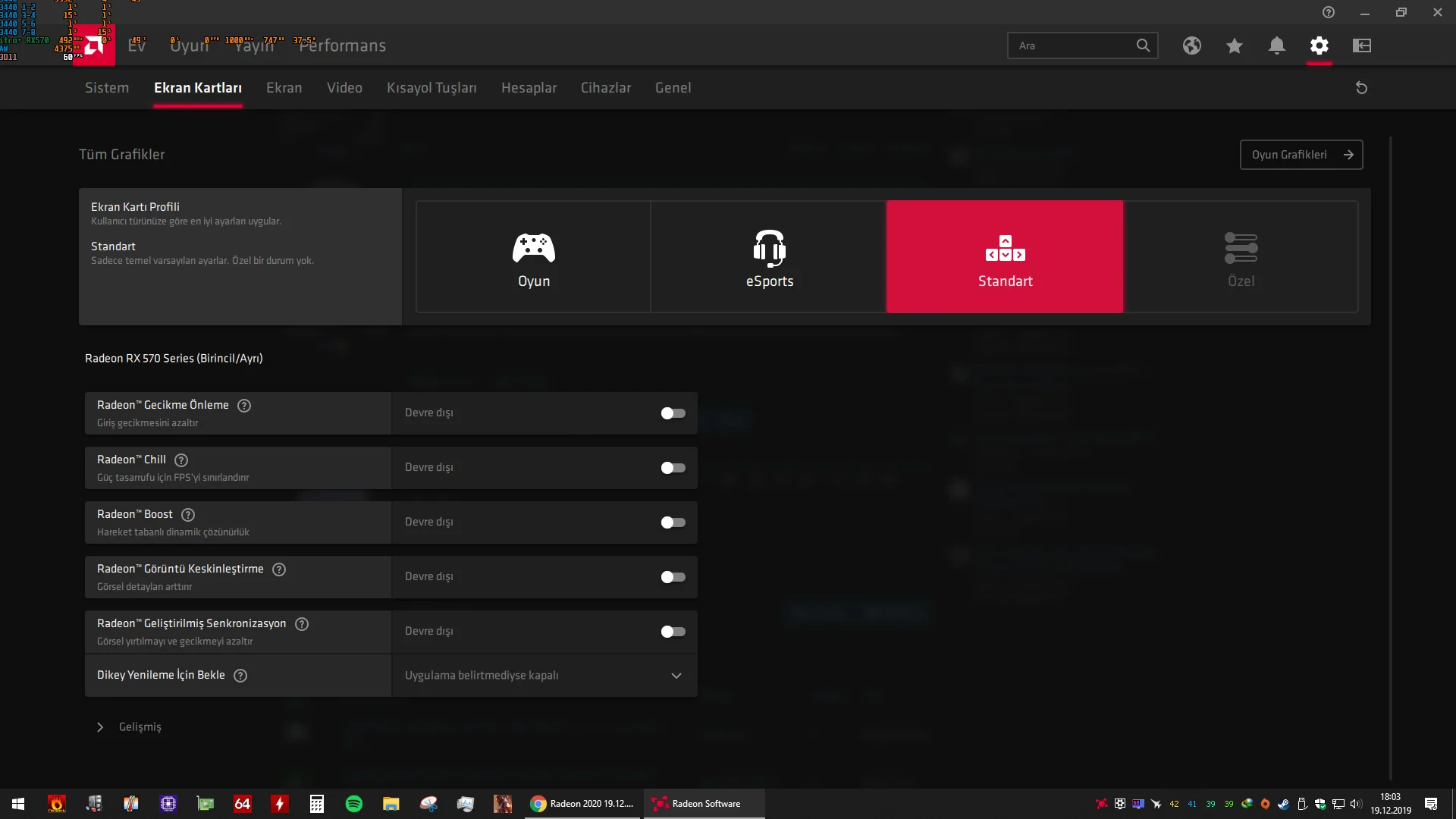Image resolution: width=1456 pixels, height=819 pixels.
Task: Open help for Radeon Chill
Action: (181, 460)
